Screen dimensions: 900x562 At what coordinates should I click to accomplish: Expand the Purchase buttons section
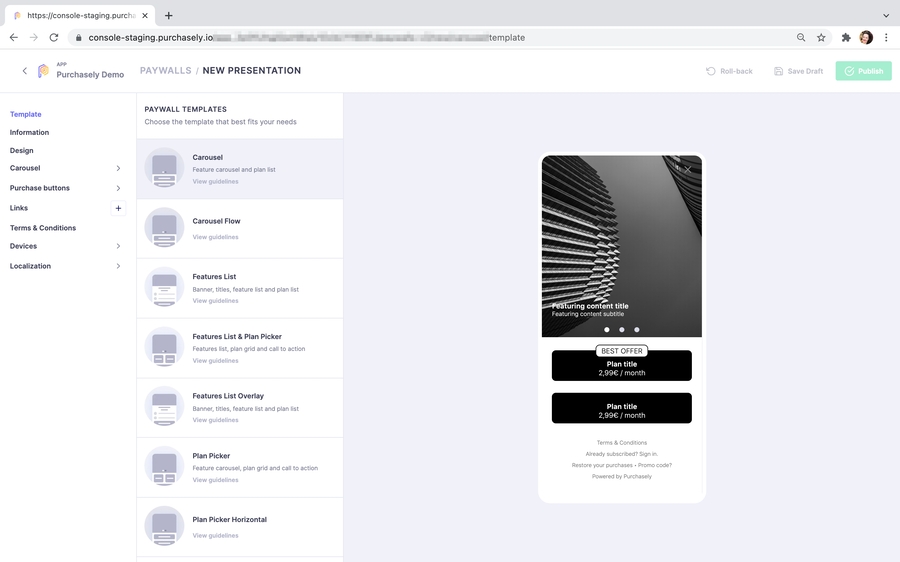pyautogui.click(x=118, y=188)
